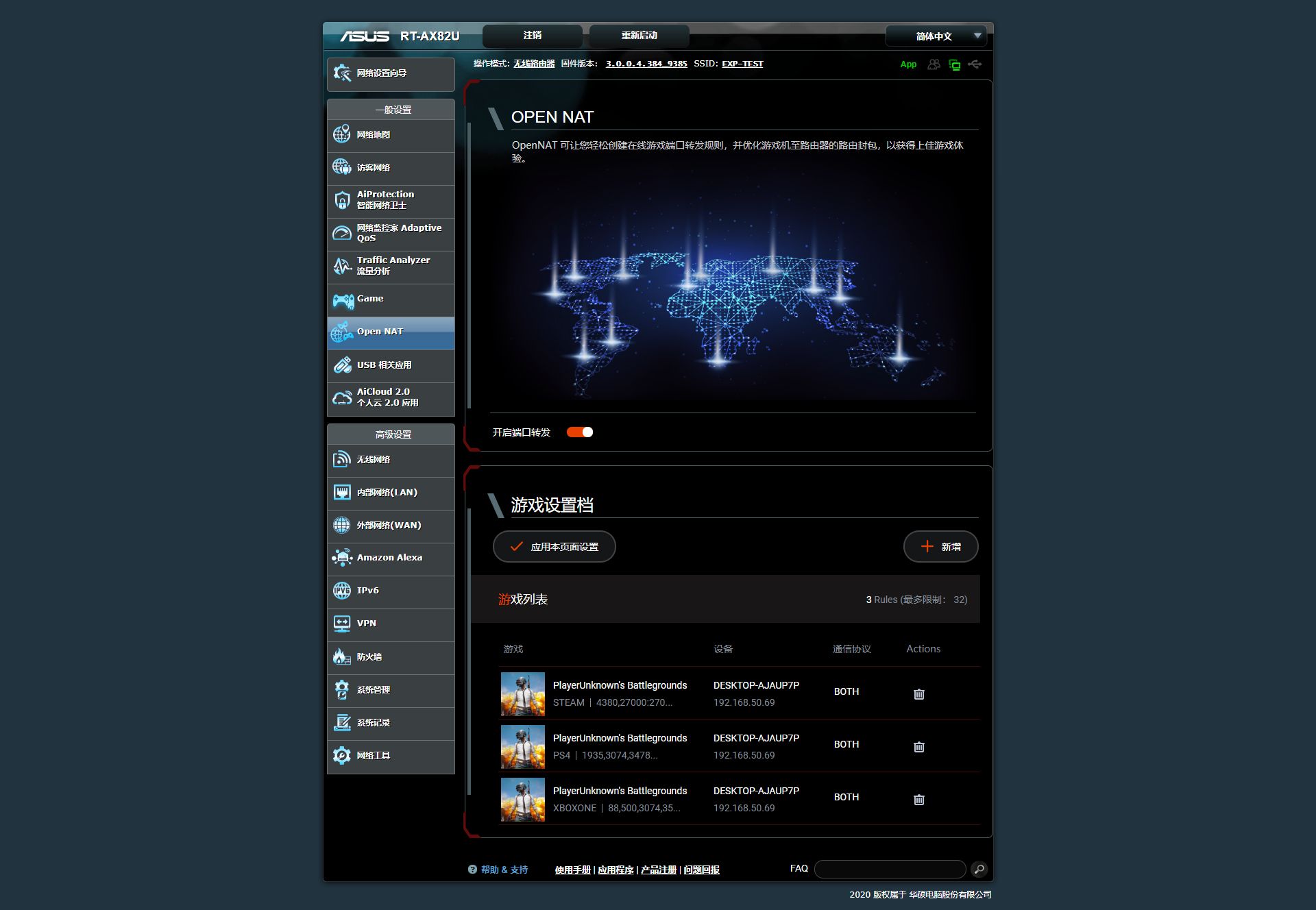Open USB 相关应用 page
Viewport: 1316px width, 910px height.
tap(391, 365)
